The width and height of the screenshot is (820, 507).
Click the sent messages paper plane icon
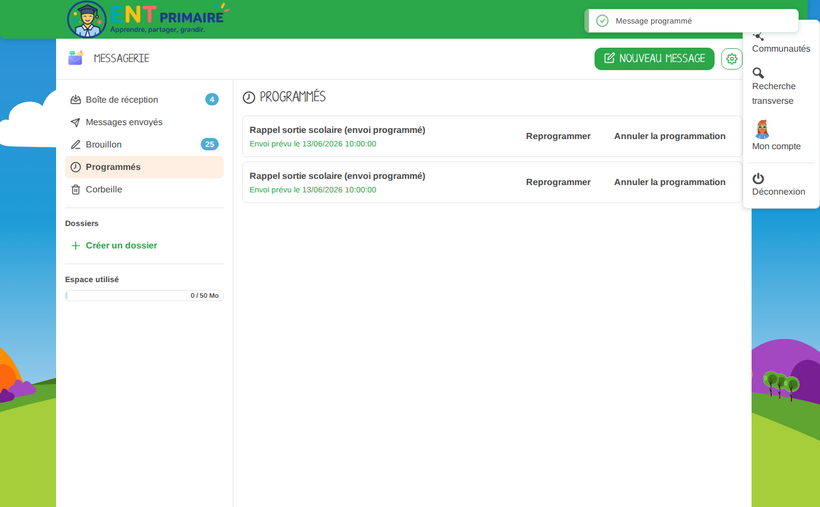[75, 122]
